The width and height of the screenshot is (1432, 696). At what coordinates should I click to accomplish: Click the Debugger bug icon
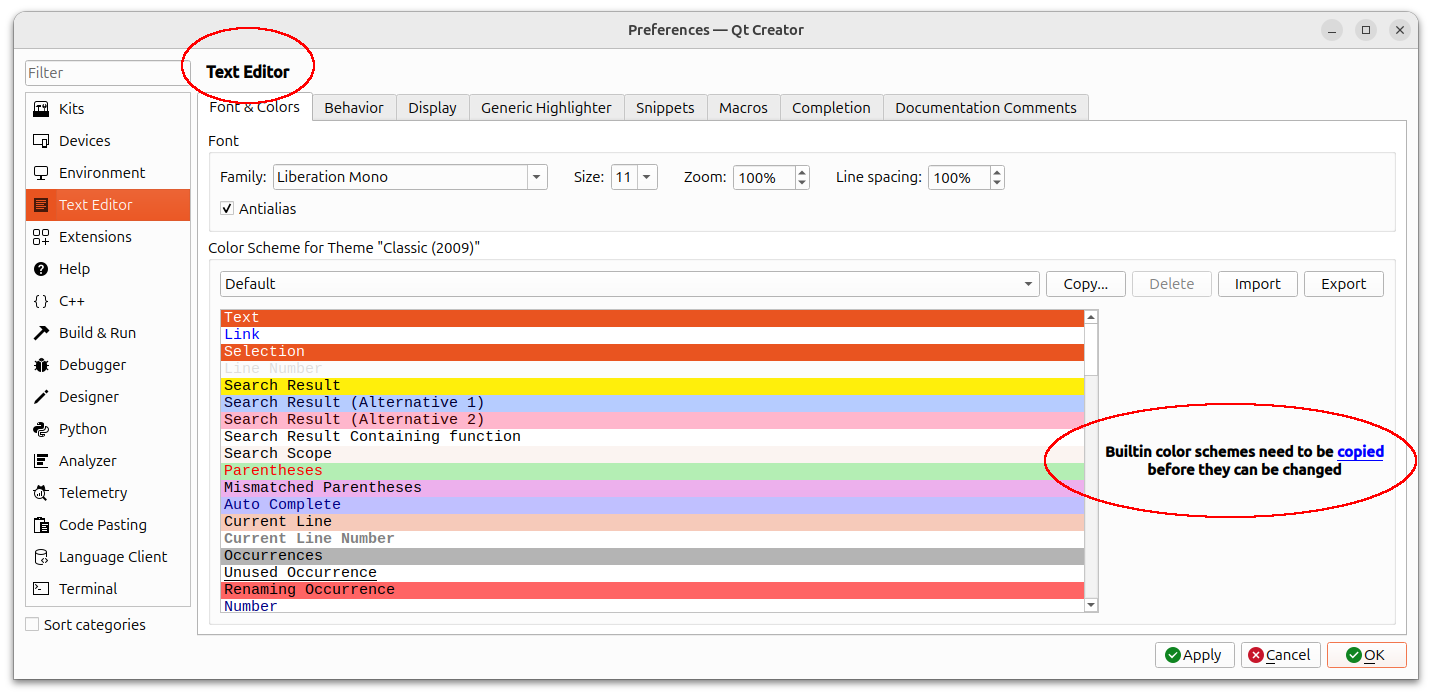(x=41, y=365)
